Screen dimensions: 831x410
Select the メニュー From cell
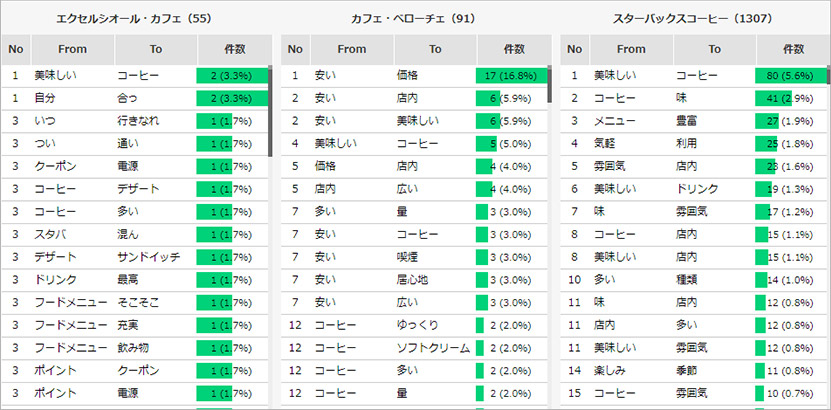pyautogui.click(x=615, y=121)
